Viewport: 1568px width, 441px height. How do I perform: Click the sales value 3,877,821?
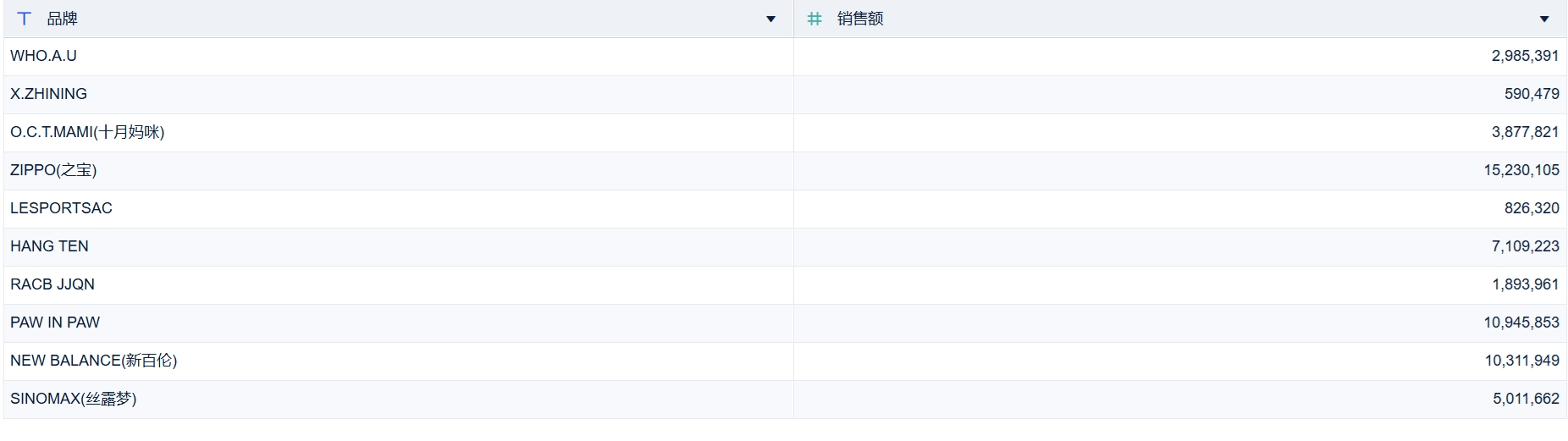pos(1525,132)
